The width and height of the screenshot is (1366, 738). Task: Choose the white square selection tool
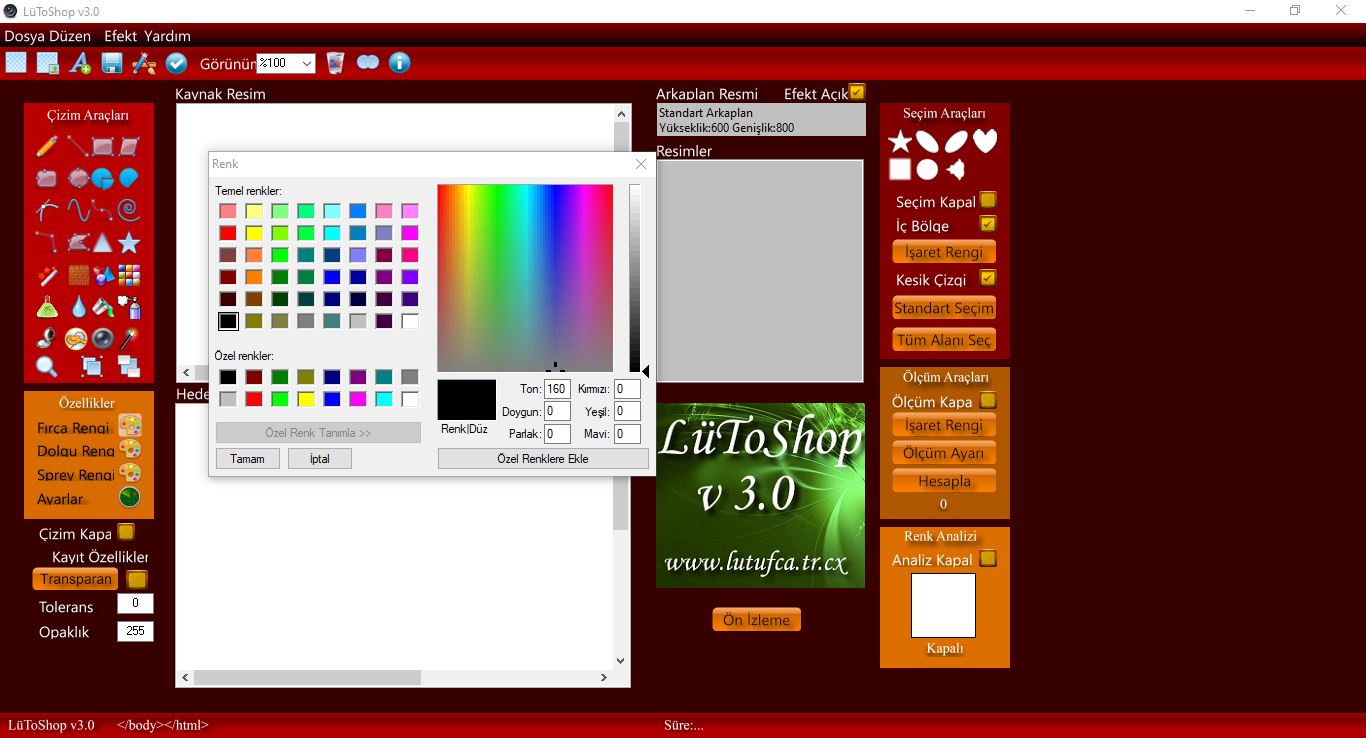(900, 169)
